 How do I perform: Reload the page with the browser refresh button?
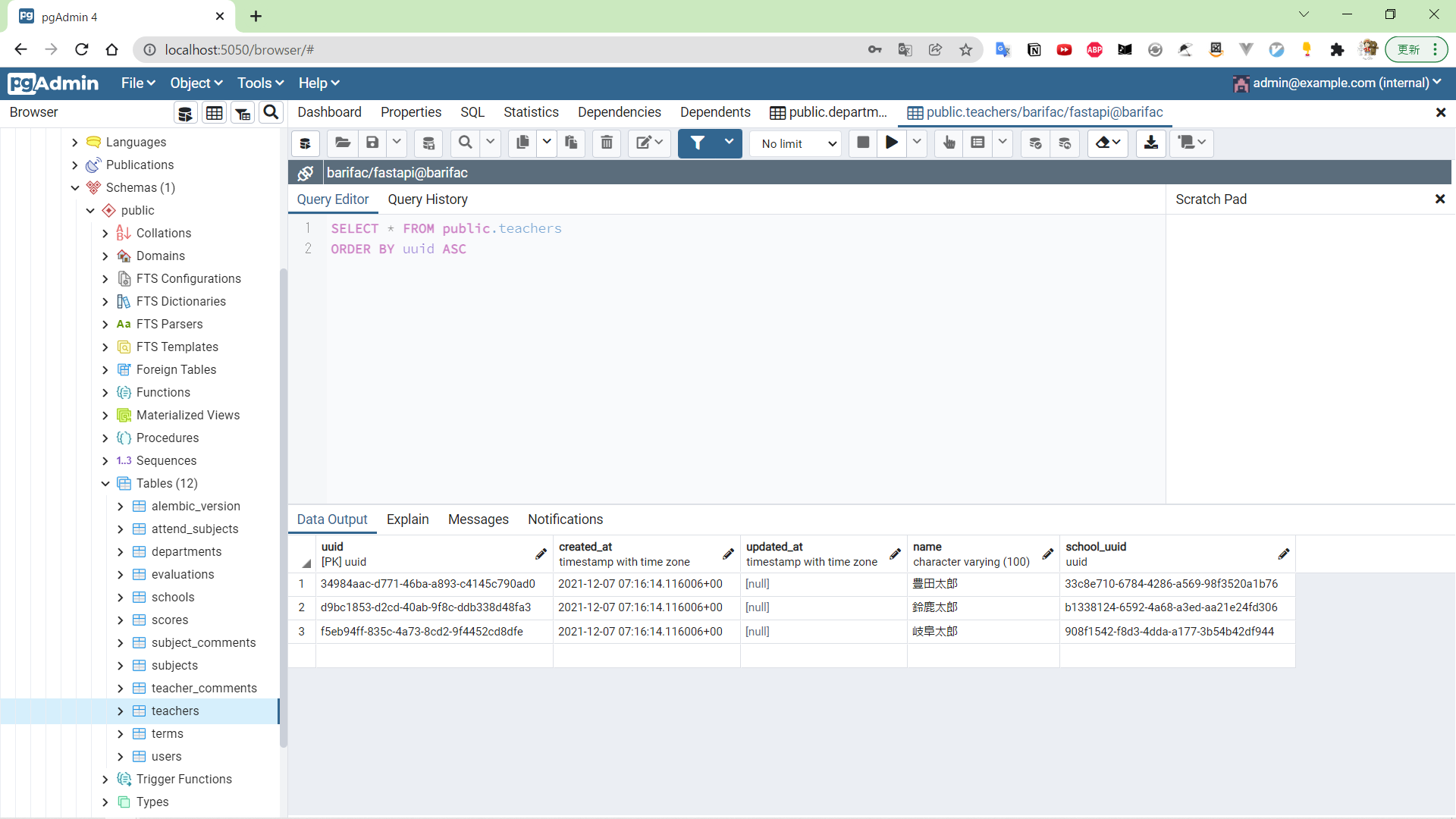pyautogui.click(x=81, y=50)
